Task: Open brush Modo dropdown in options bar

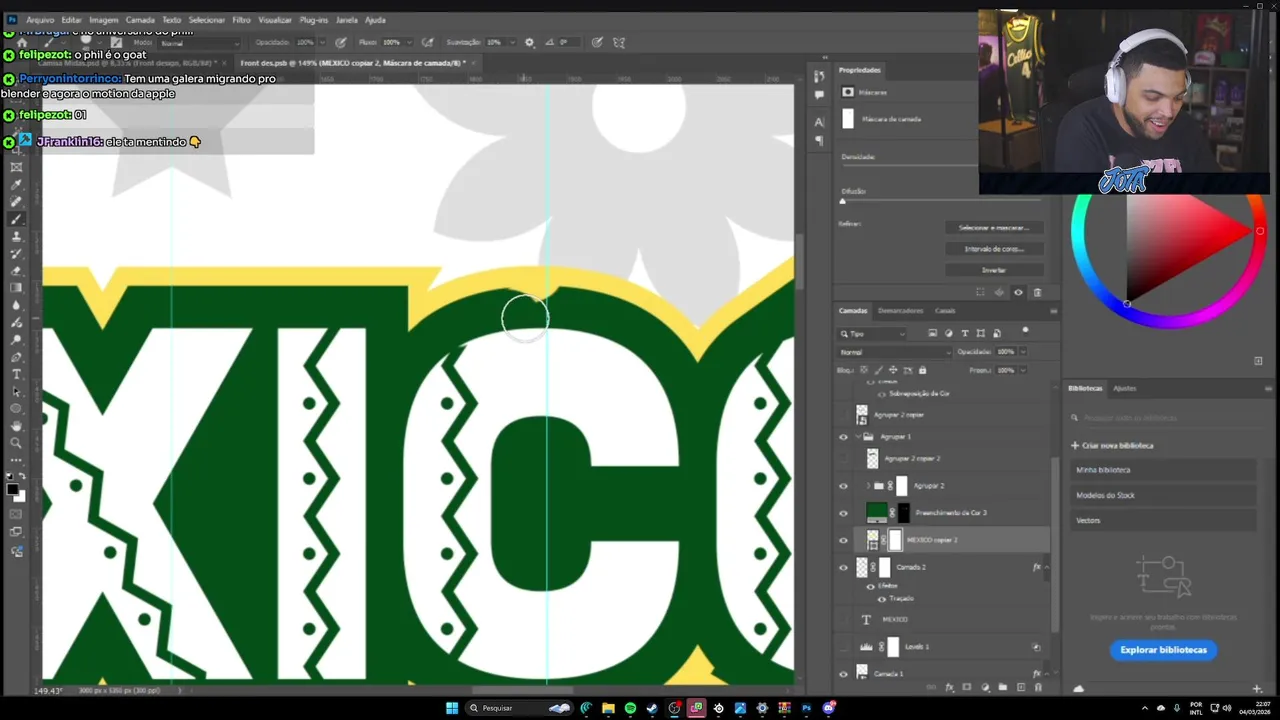Action: [x=200, y=43]
